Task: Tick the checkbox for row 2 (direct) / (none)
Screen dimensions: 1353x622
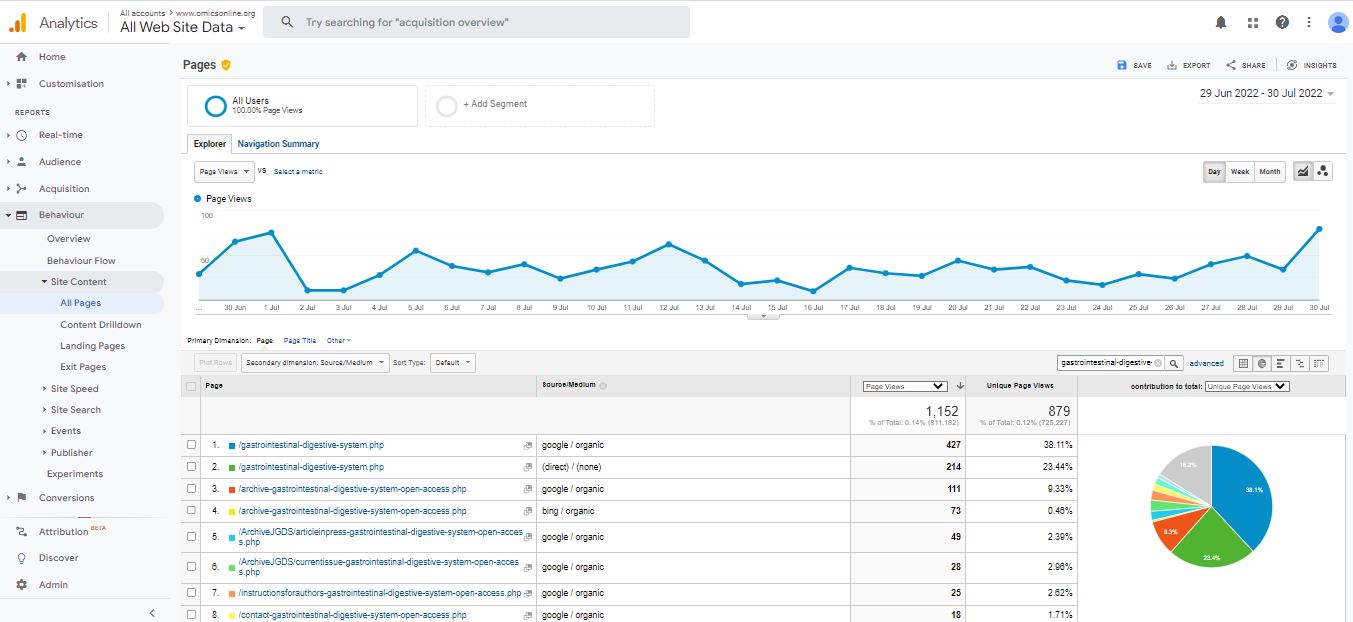Action: tap(191, 467)
